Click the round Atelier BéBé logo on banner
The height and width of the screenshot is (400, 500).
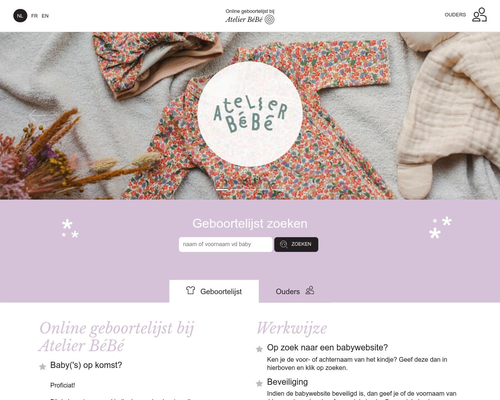(250, 114)
